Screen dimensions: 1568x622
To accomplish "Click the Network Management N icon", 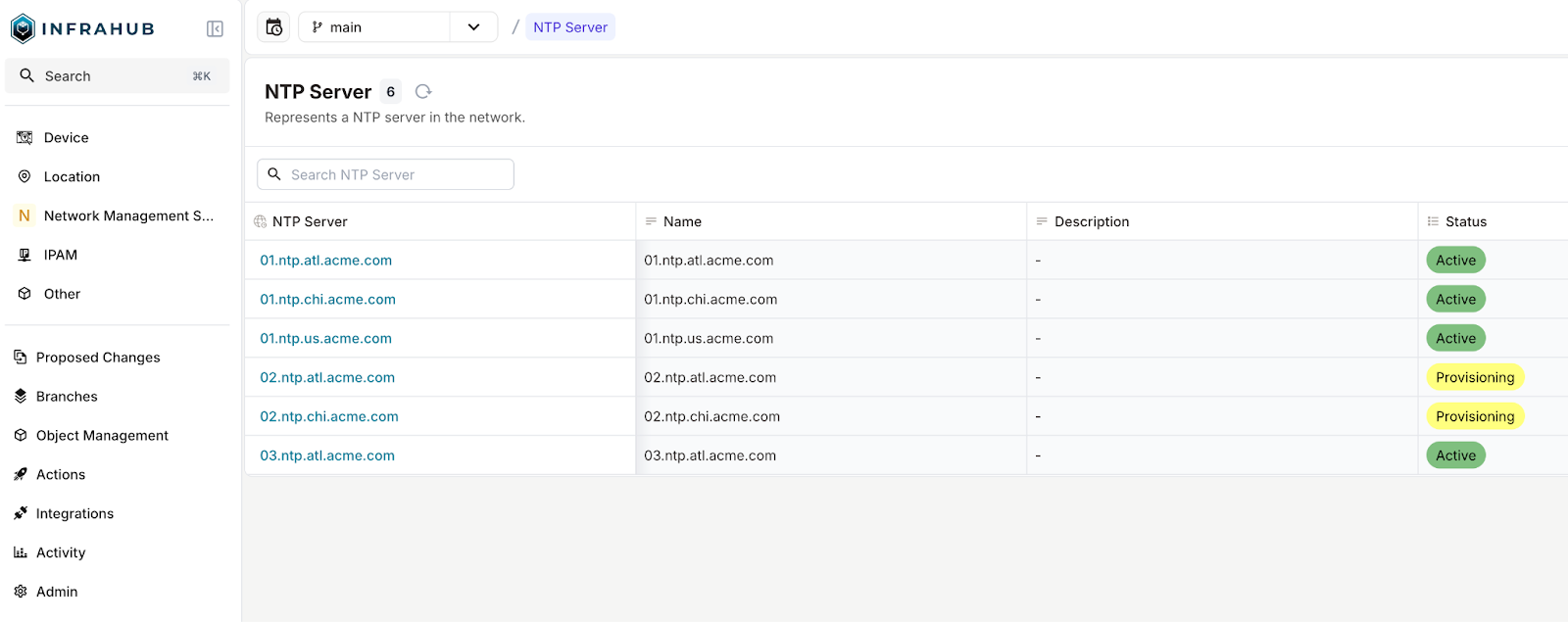I will [24, 215].
